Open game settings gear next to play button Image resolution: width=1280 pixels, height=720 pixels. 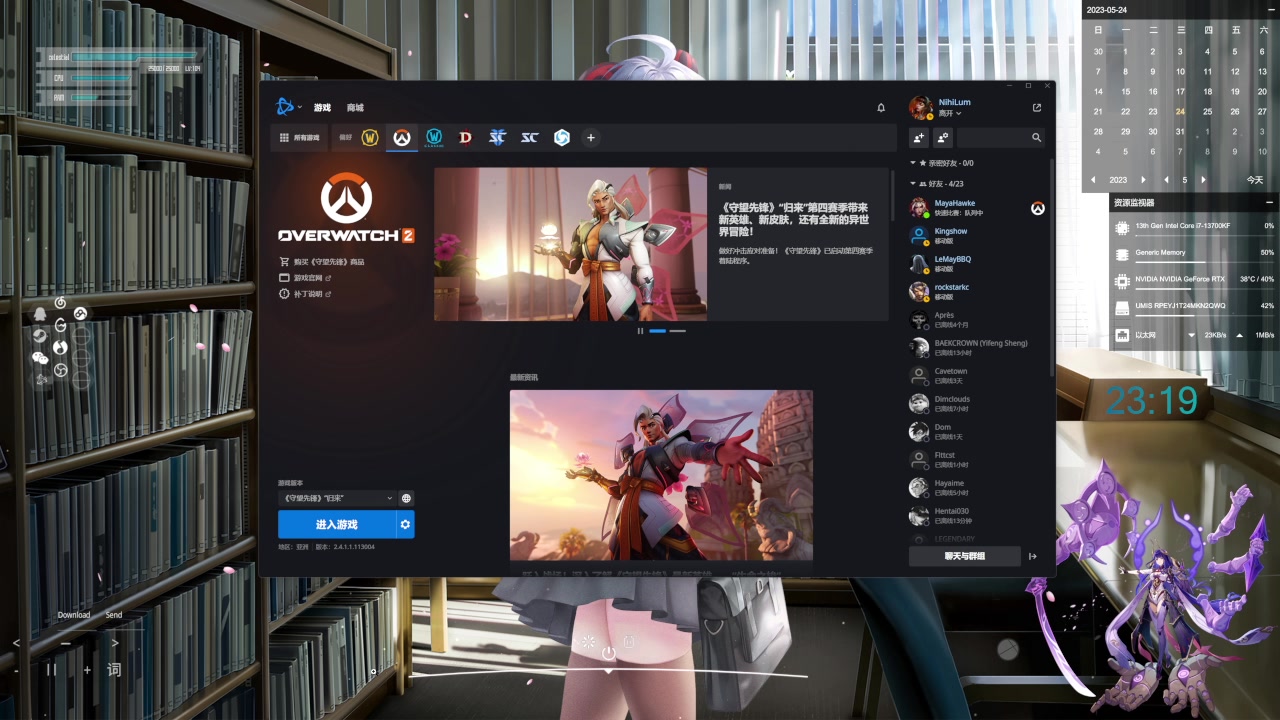(405, 524)
